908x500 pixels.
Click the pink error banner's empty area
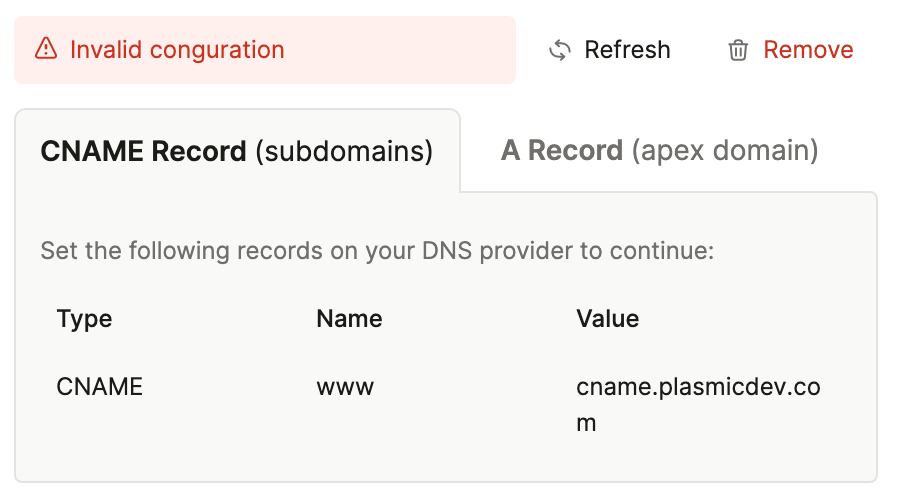click(400, 50)
